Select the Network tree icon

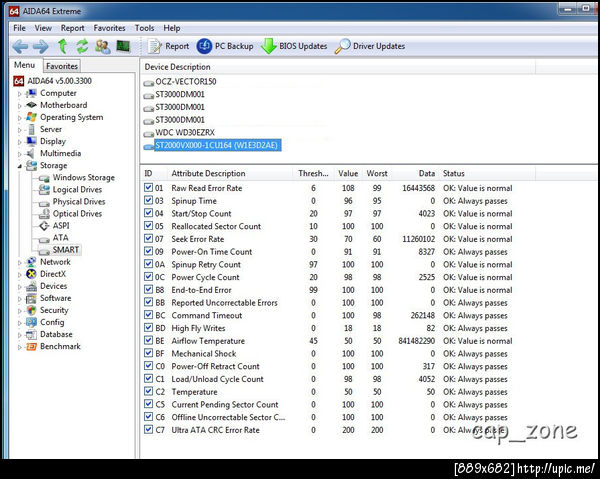tap(31, 262)
